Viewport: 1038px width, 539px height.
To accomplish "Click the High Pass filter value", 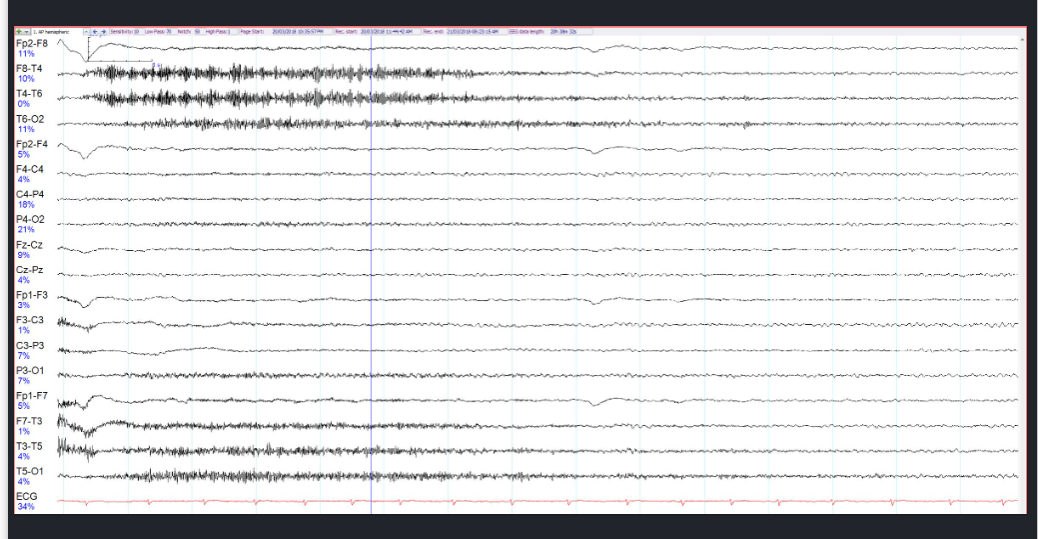I will (229, 31).
